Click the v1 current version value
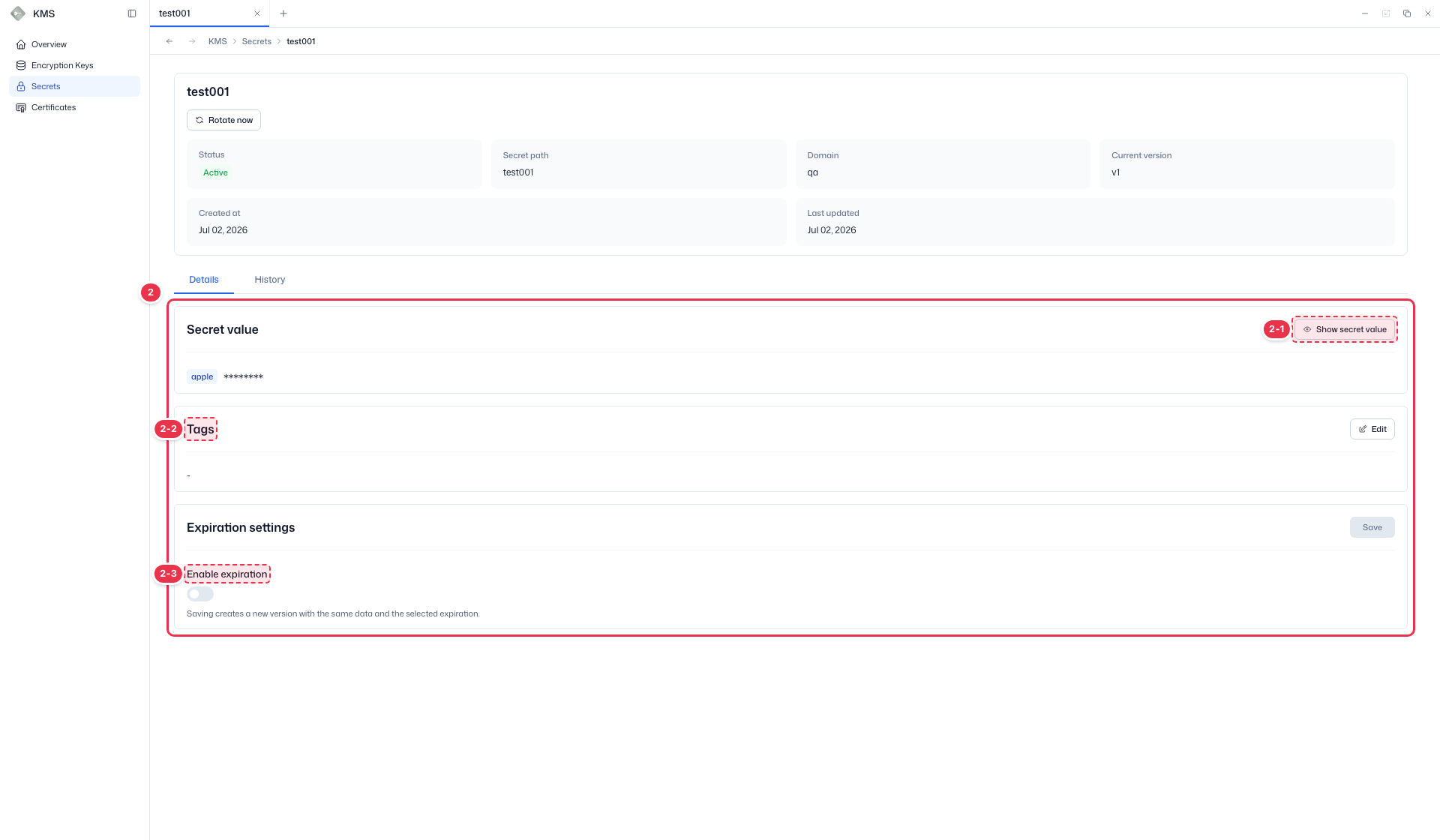This screenshot has height=840, width=1440. click(1116, 172)
